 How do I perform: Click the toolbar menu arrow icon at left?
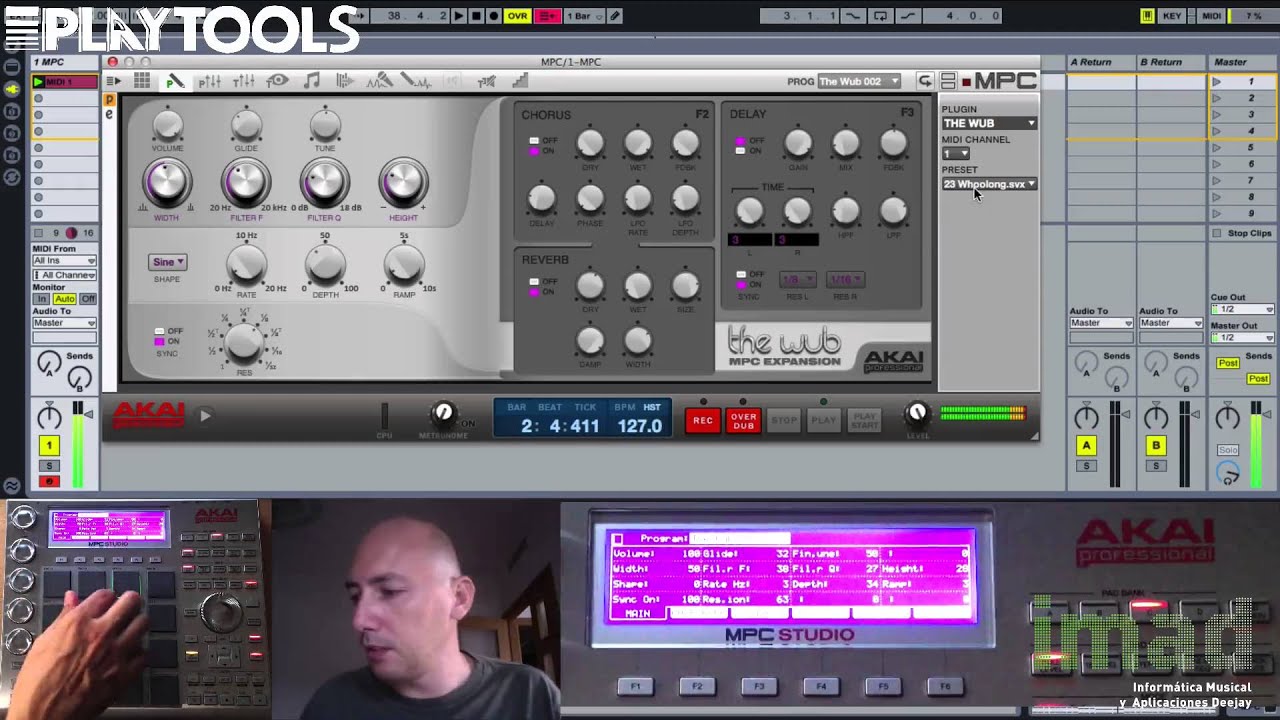pos(114,81)
